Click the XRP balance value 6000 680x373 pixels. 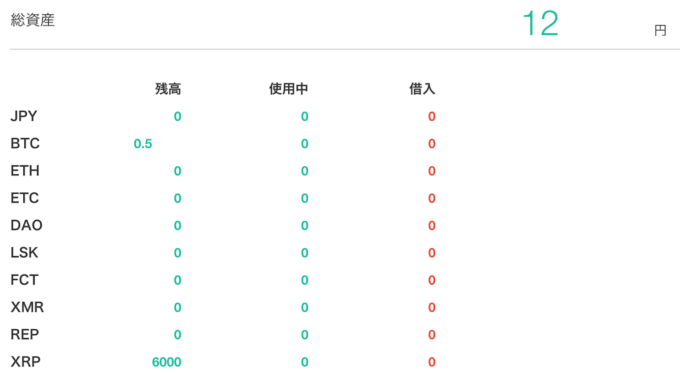167,362
